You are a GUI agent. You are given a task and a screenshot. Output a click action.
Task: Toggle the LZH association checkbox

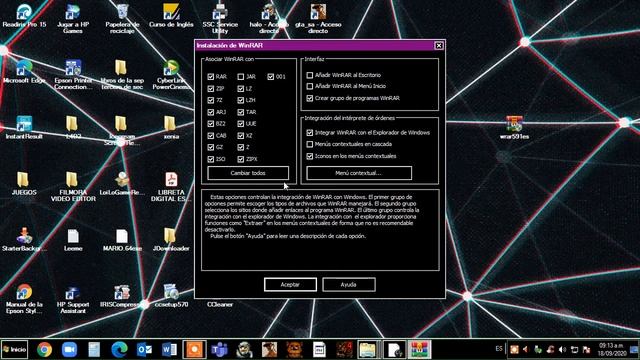click(240, 100)
